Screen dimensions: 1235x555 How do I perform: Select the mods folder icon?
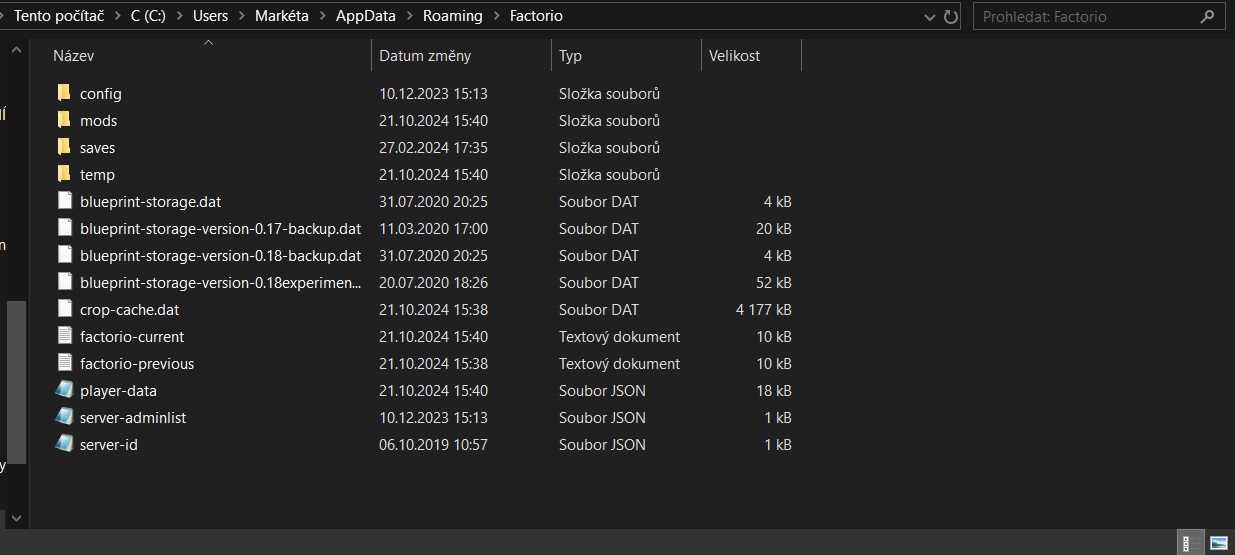(x=64, y=120)
